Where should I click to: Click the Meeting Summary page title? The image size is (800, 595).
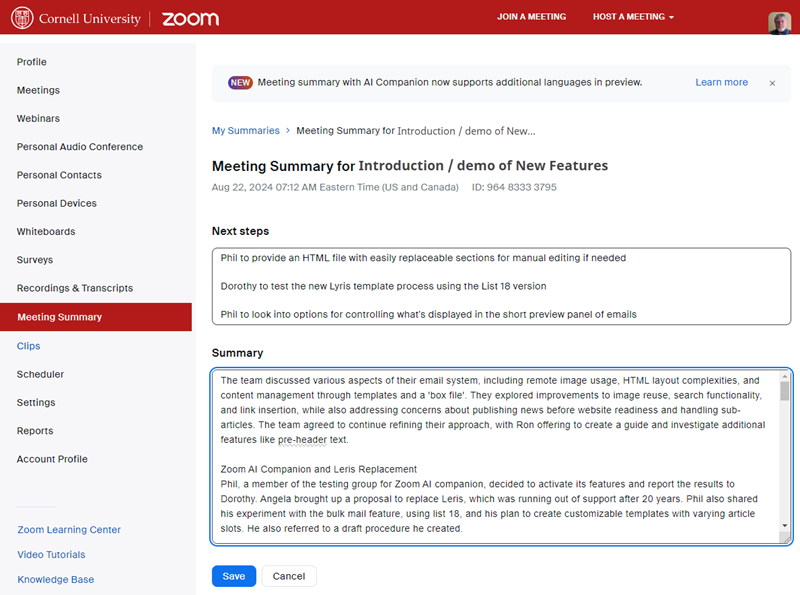[410, 166]
